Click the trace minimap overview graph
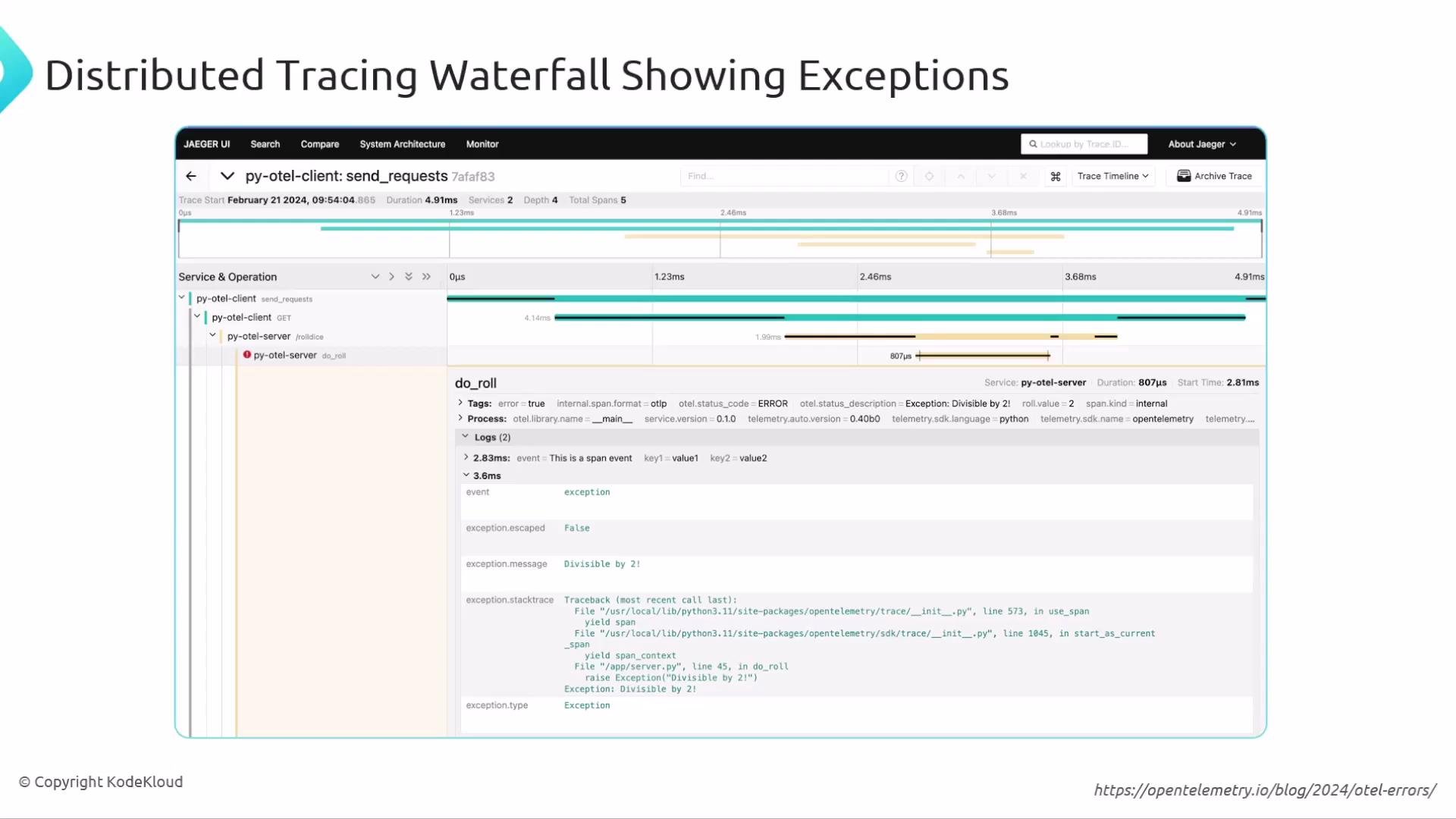The width and height of the screenshot is (1456, 819). (720, 238)
